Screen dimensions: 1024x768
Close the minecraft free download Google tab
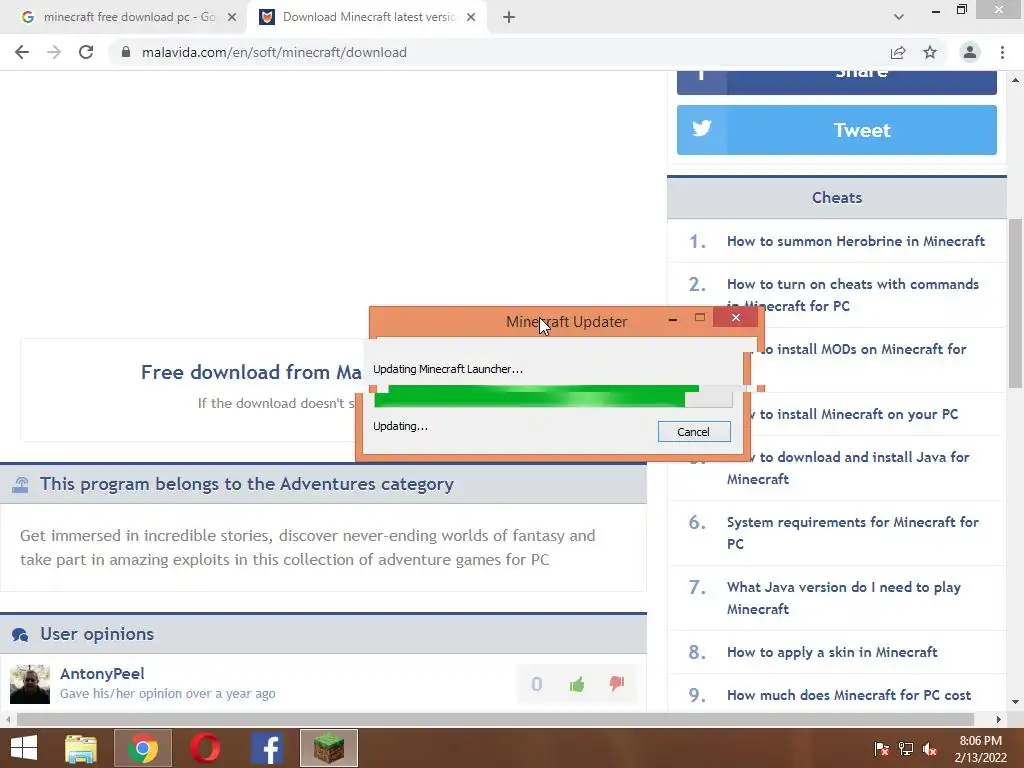click(232, 18)
